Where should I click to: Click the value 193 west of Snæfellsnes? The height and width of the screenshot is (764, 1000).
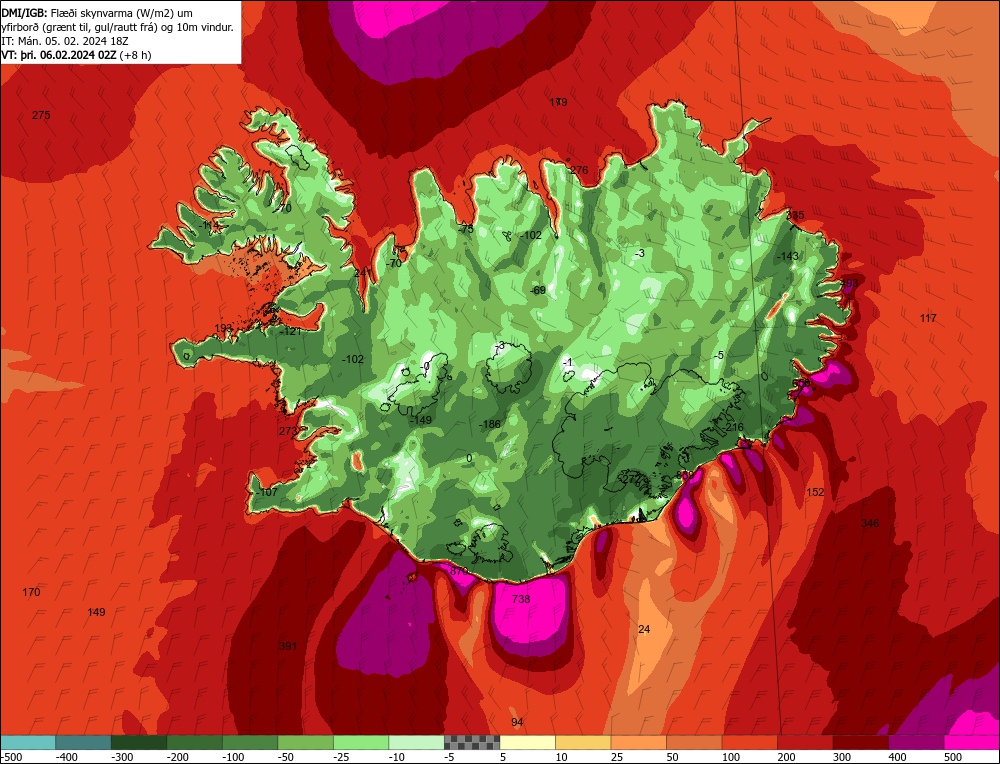tap(223, 328)
